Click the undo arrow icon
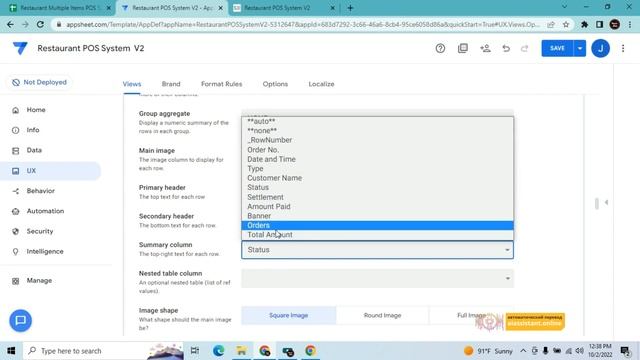Viewport: 640px width, 360px height. [506, 49]
